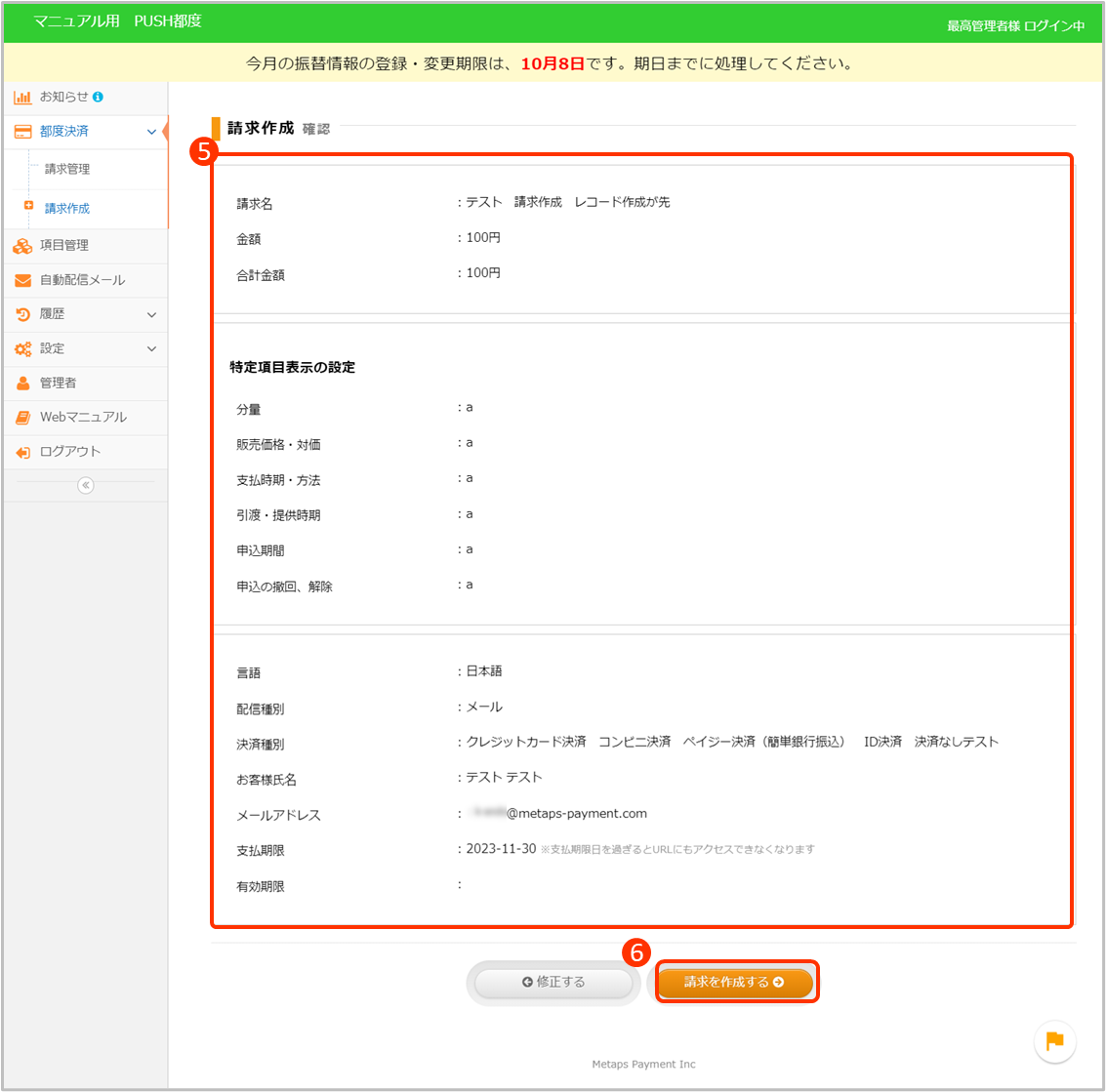The height and width of the screenshot is (1092, 1106).
Task: Click the 自動配信メール envelope icon
Action: tap(22, 281)
